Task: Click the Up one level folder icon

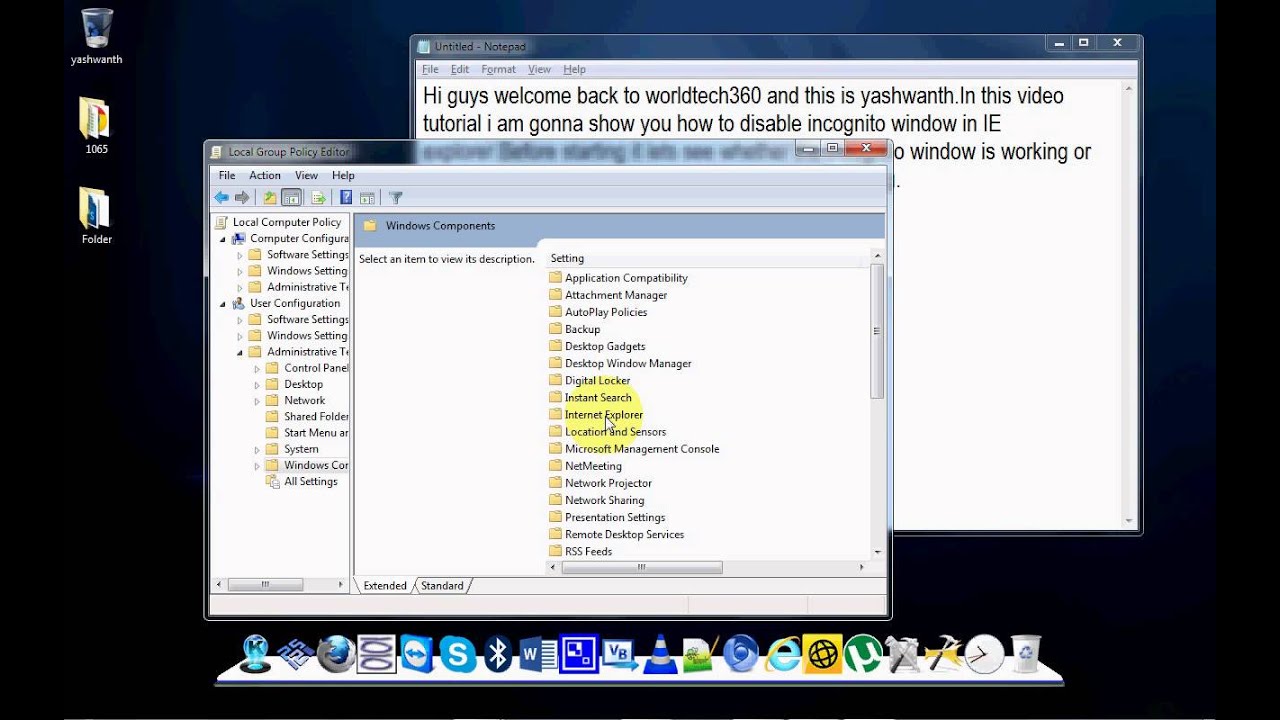Action: click(x=270, y=198)
